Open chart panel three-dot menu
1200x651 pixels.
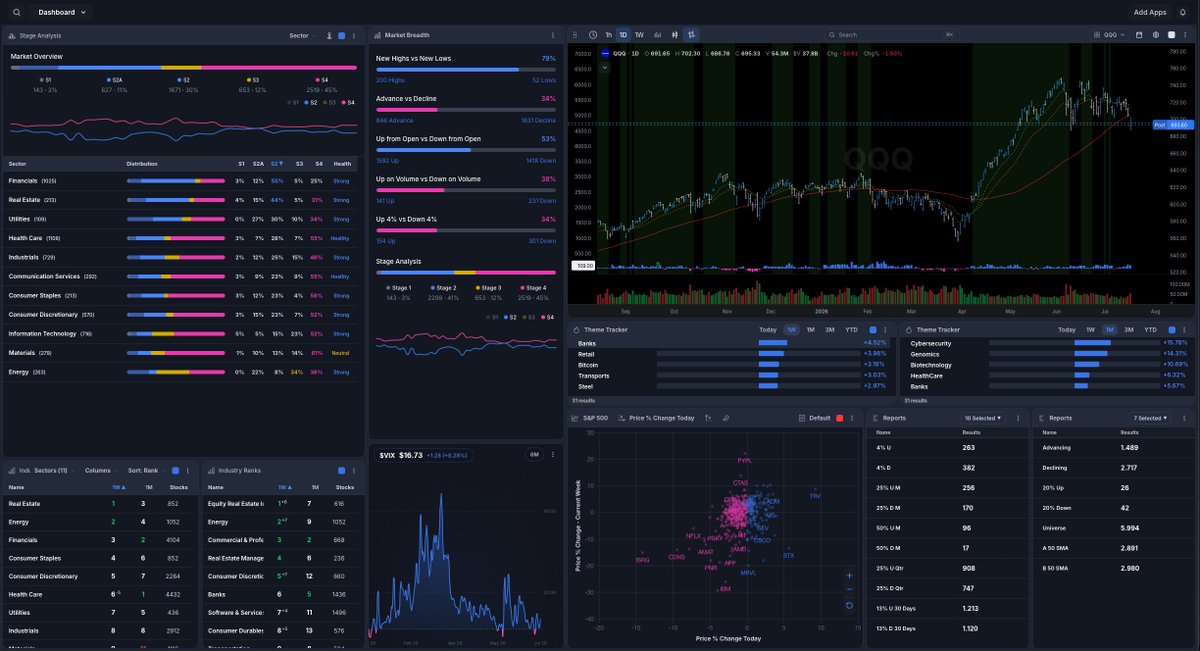[1186, 34]
